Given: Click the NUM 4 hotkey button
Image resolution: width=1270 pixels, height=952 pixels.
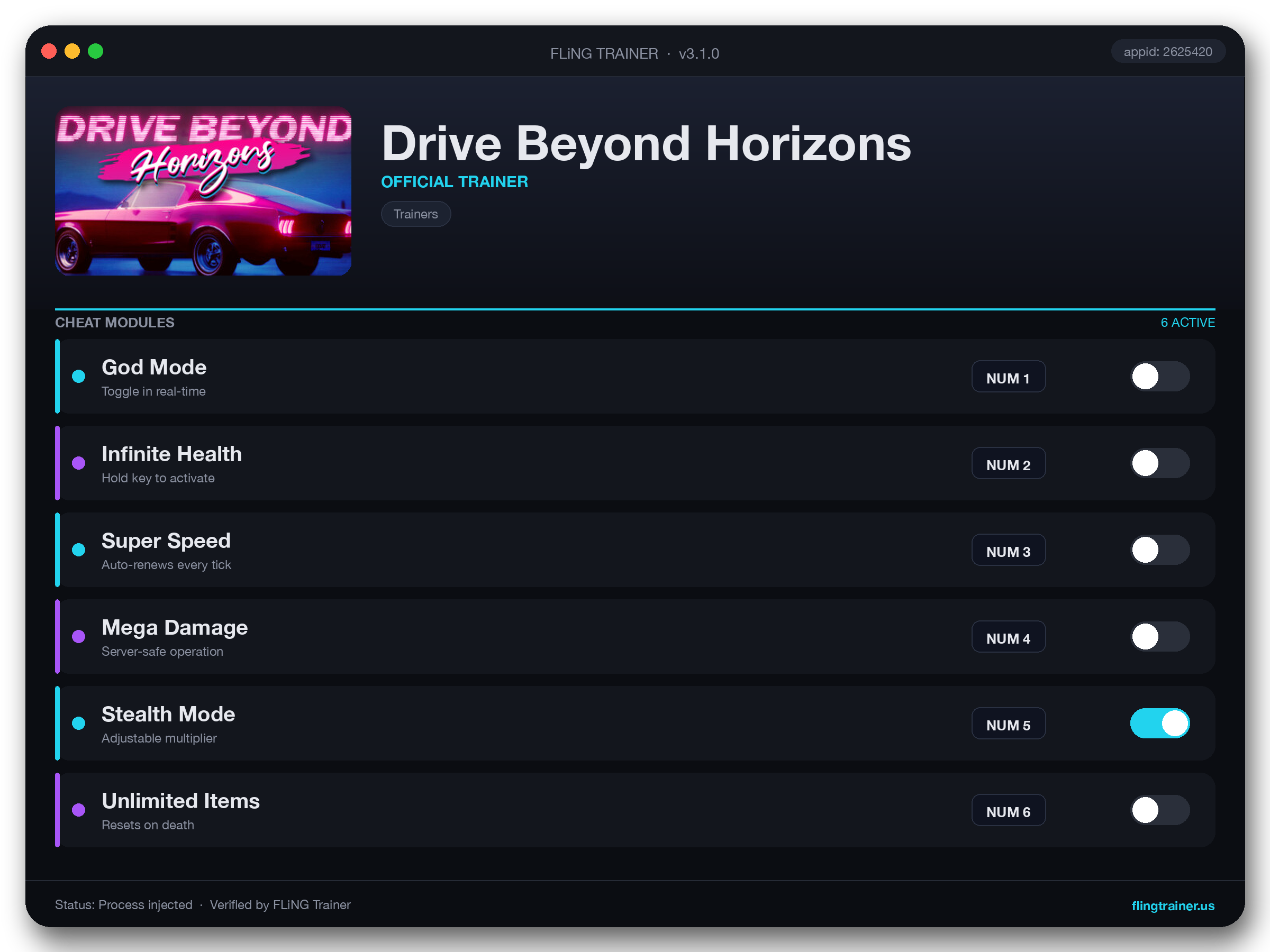Looking at the screenshot, I should [x=1008, y=636].
